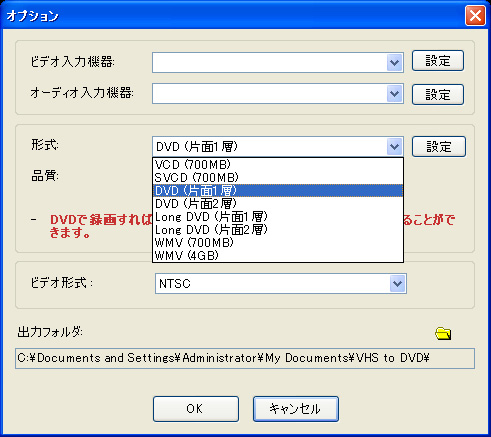This screenshot has width=491, height=437.
Task: Click the yellow output folder browse icon
Action: click(443, 333)
